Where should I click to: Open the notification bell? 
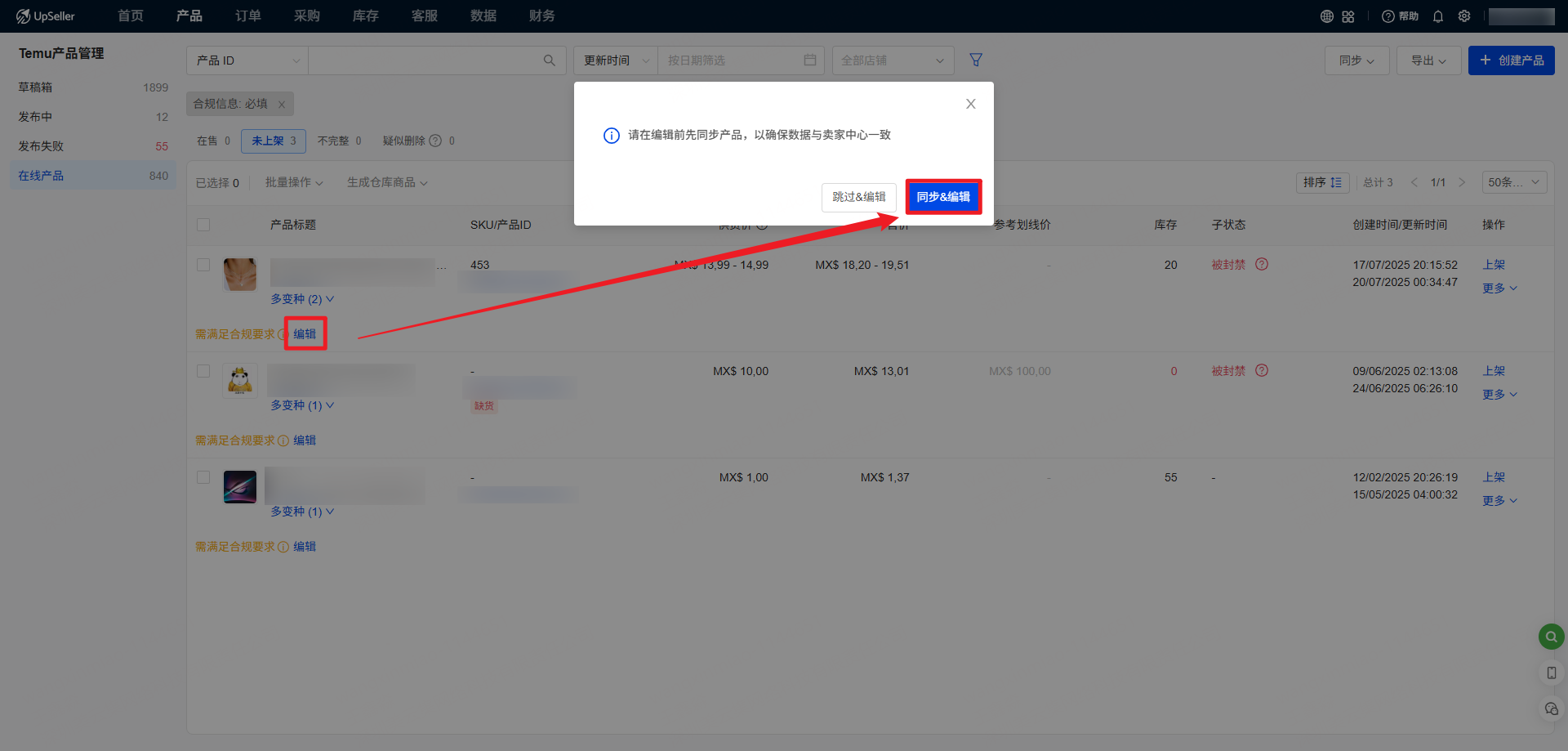[x=1438, y=16]
